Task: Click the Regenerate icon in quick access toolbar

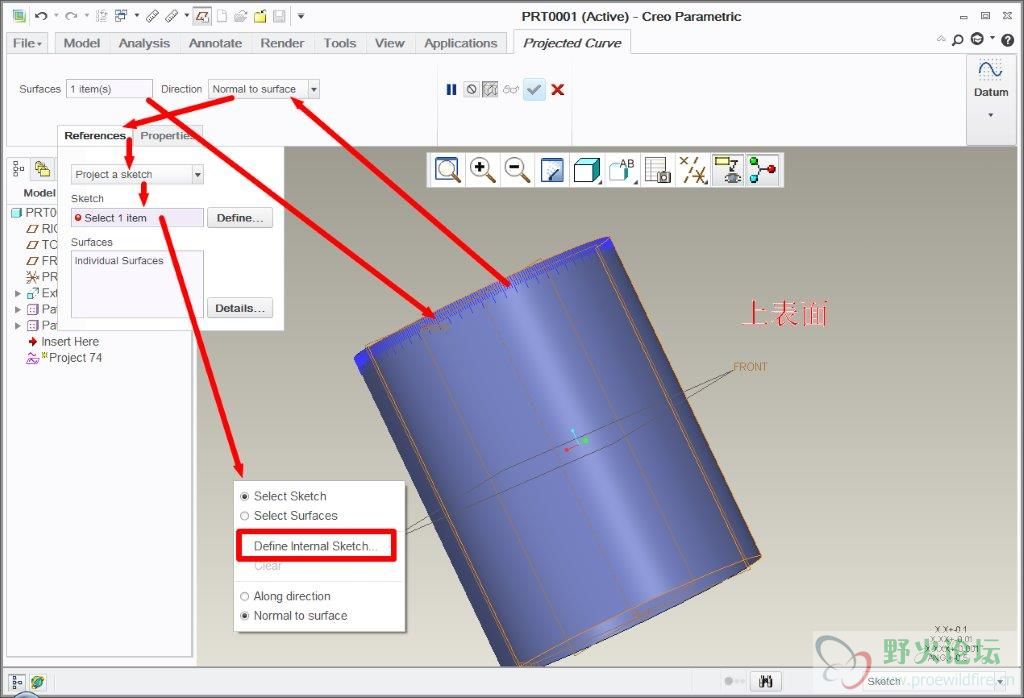Action: click(101, 16)
